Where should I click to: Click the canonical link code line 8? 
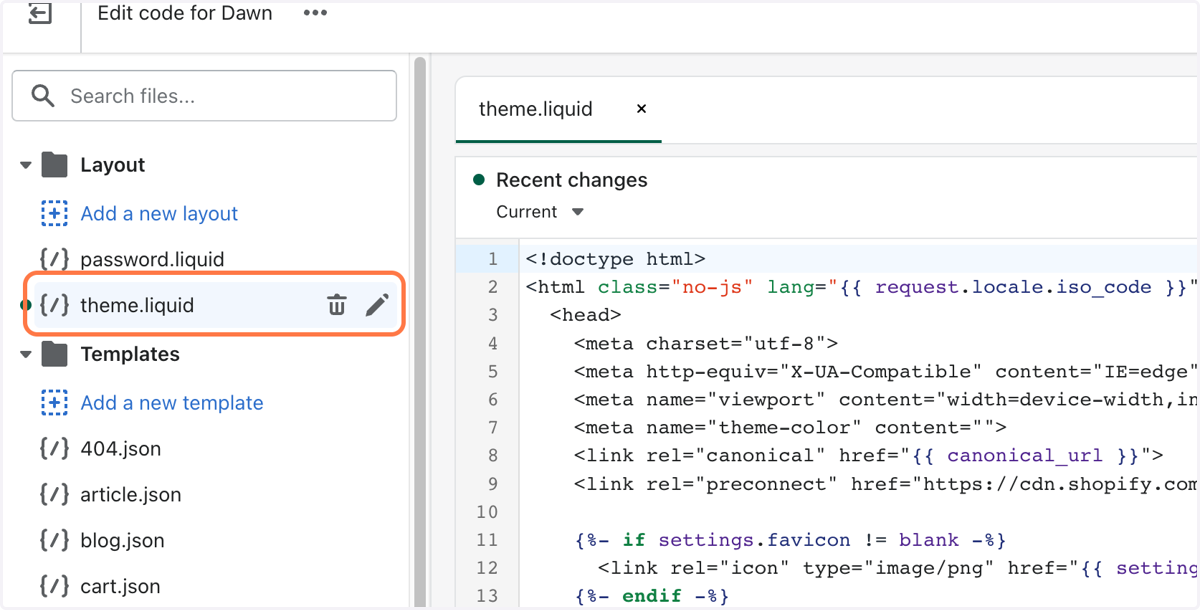point(869,455)
